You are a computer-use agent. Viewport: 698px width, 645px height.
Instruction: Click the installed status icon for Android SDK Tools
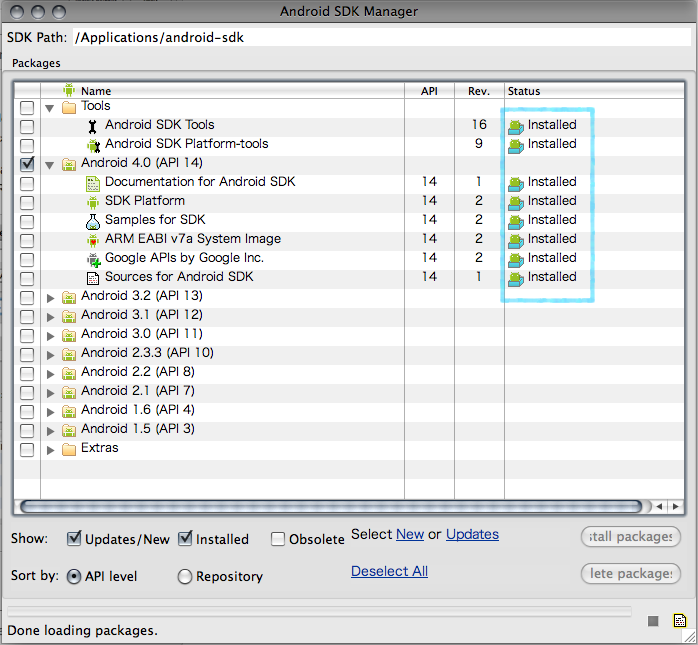coord(515,127)
